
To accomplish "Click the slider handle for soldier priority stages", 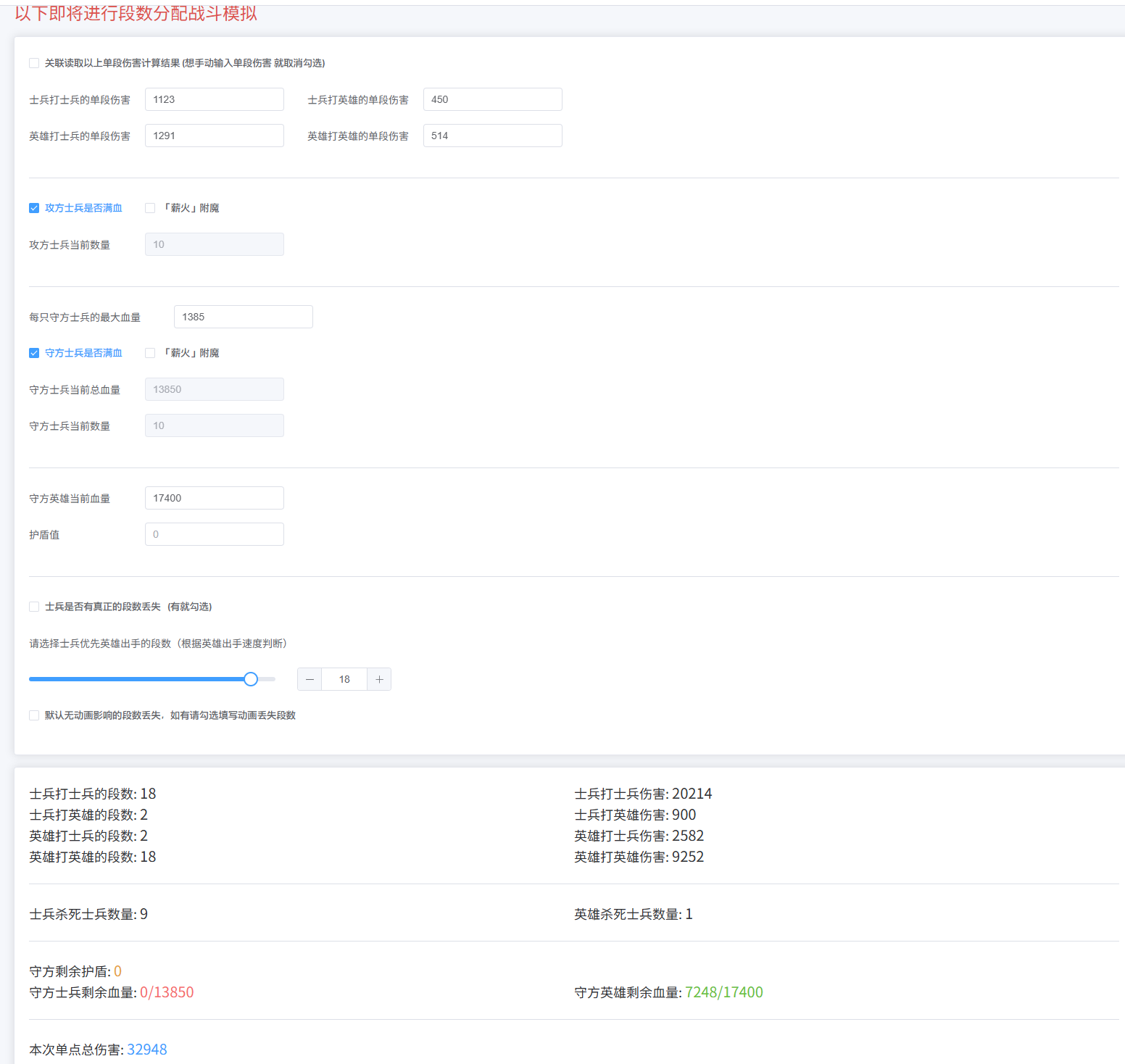I will 251,679.
